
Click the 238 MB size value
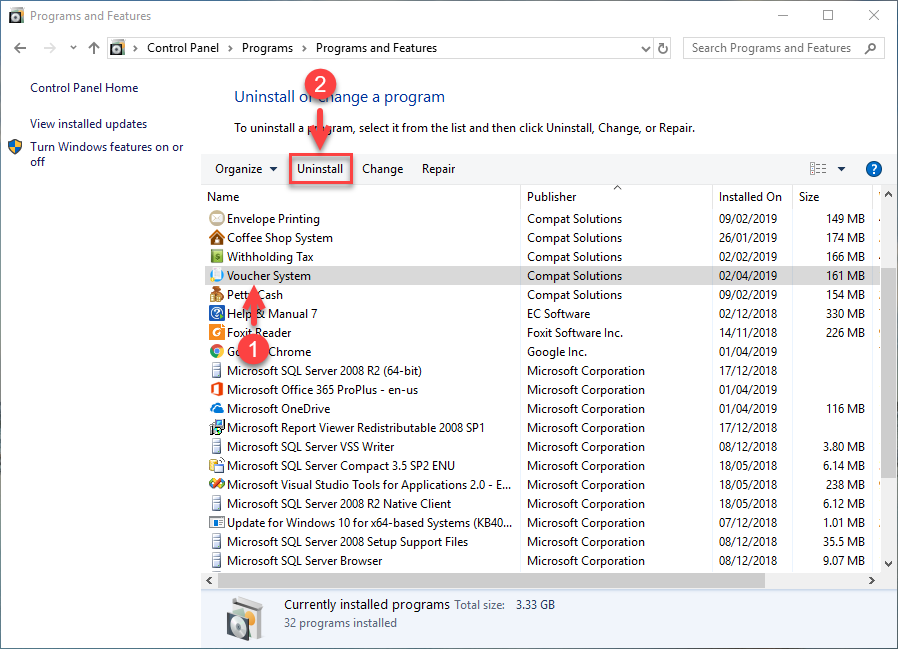pos(845,485)
